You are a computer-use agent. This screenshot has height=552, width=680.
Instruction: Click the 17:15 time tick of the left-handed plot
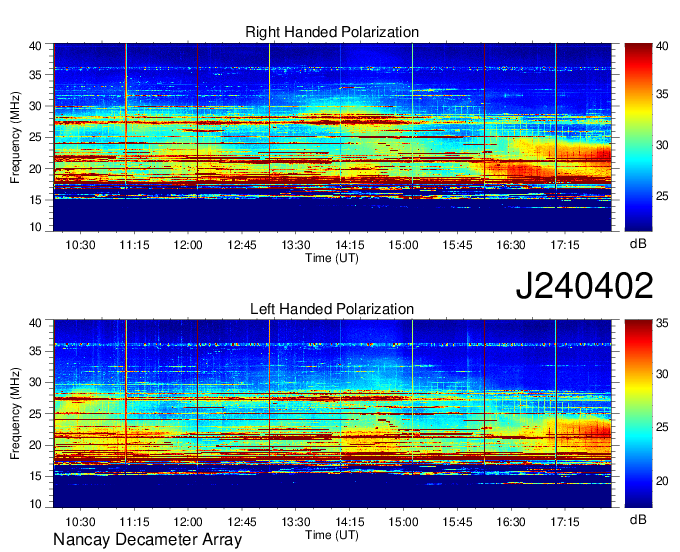[565, 521]
